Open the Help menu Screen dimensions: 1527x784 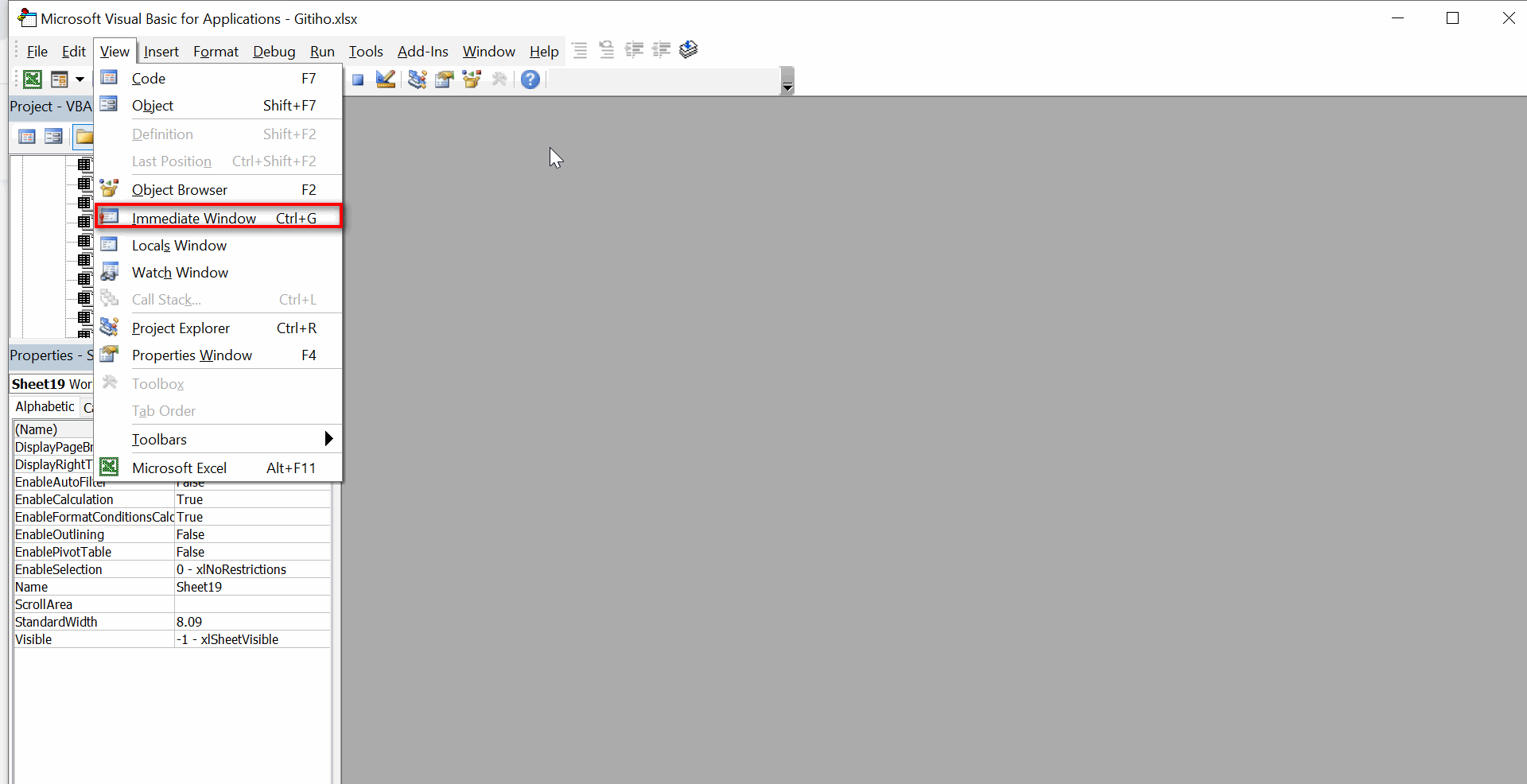[544, 52]
